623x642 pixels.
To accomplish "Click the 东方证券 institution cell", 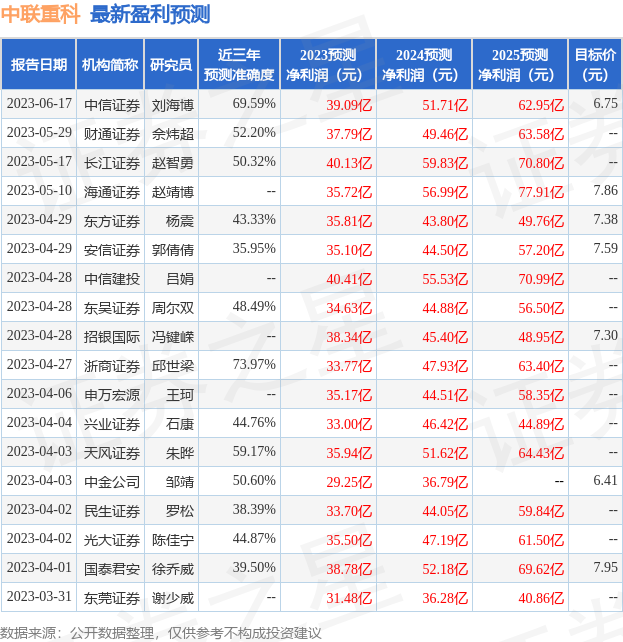I will (112, 222).
